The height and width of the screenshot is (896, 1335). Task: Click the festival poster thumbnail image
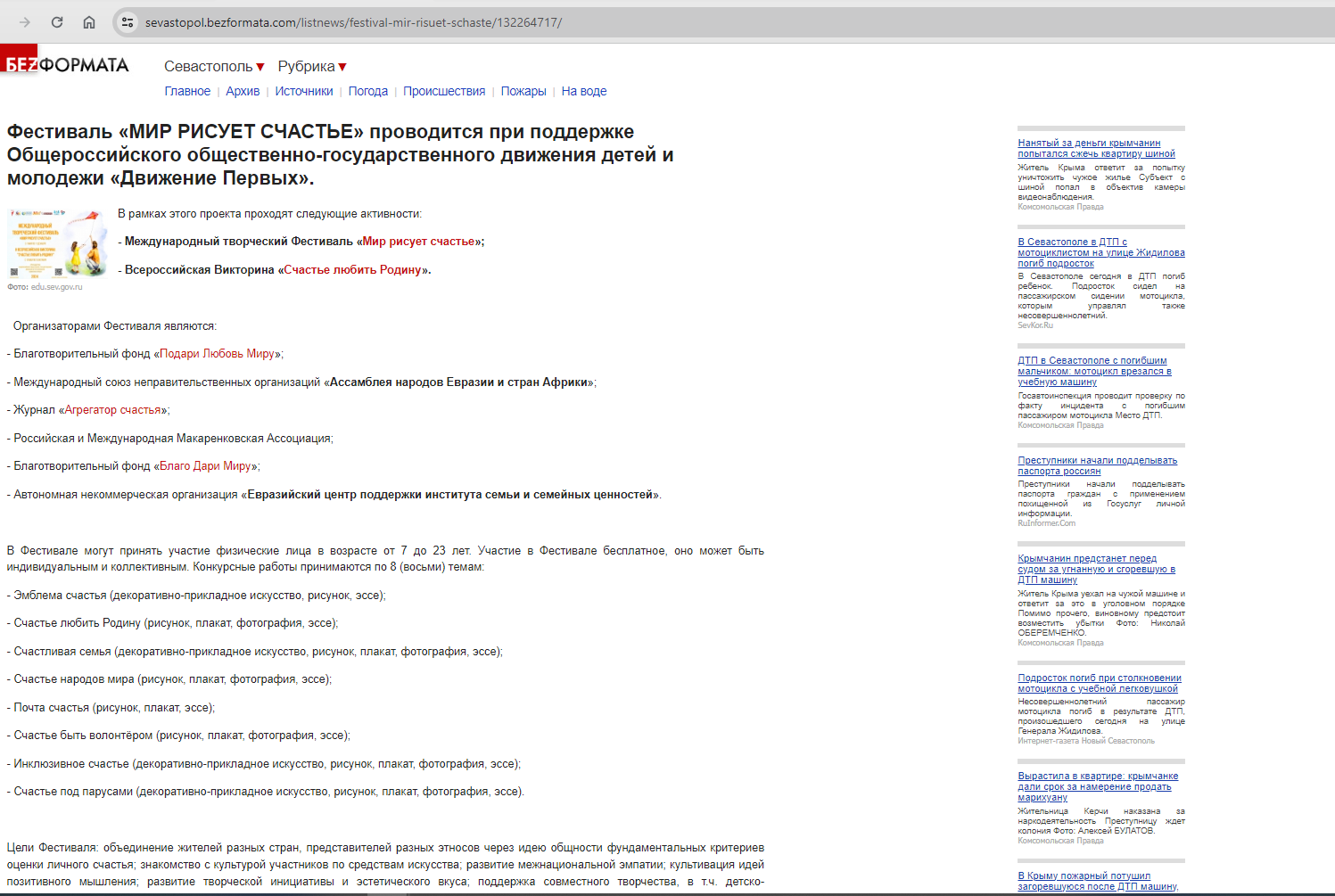pos(56,243)
